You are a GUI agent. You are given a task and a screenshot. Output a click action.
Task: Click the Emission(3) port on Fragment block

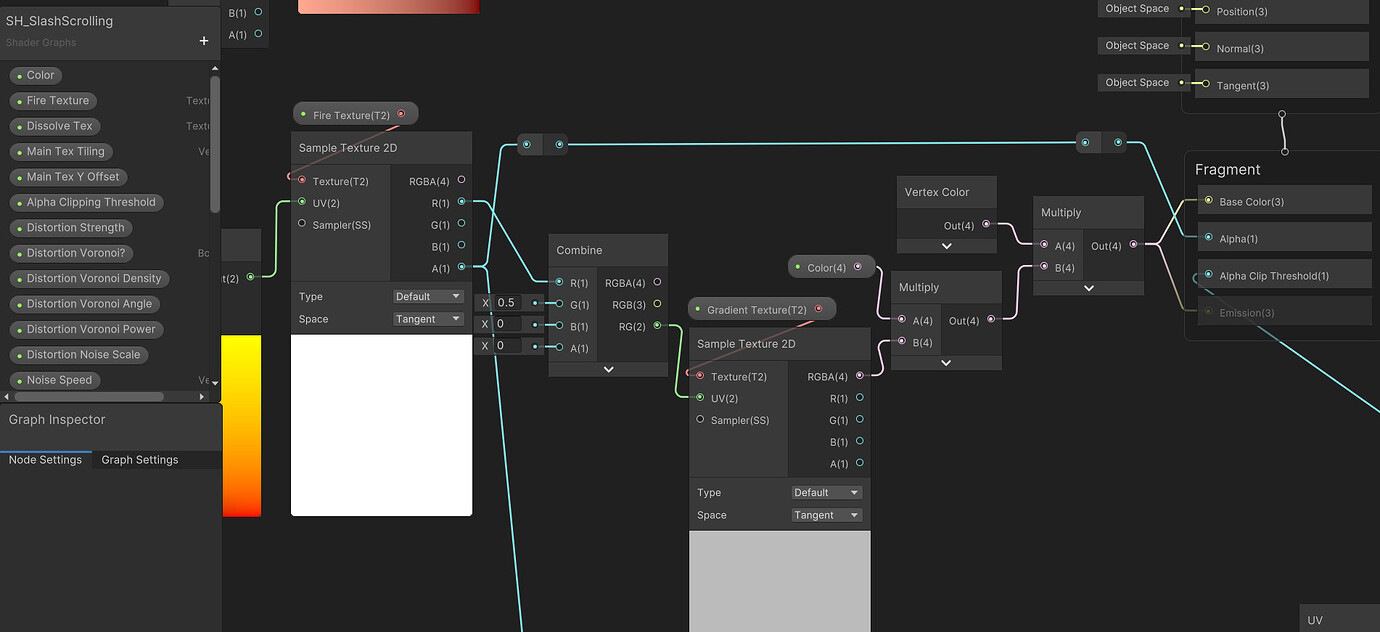click(1209, 311)
